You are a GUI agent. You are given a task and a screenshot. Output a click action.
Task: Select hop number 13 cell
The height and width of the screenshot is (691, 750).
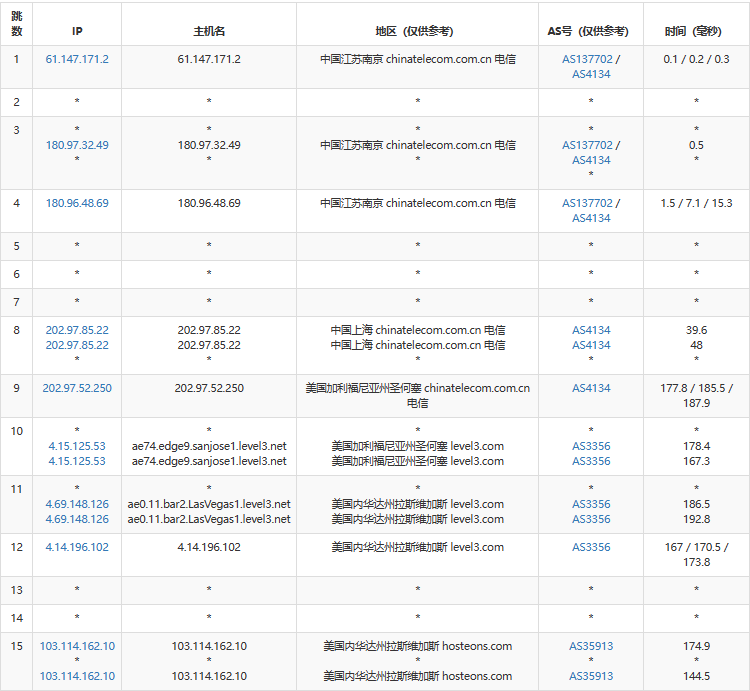click(x=17, y=590)
